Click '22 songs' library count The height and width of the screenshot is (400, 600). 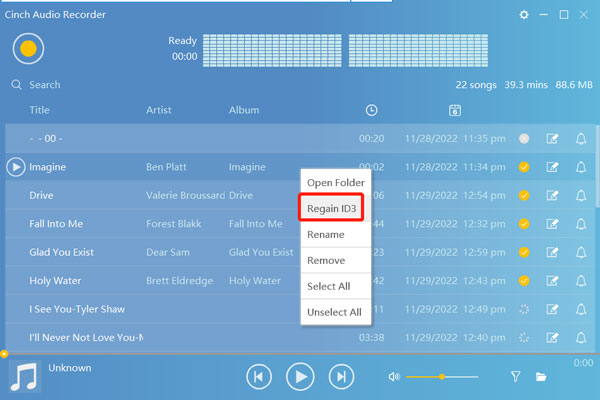[476, 85]
